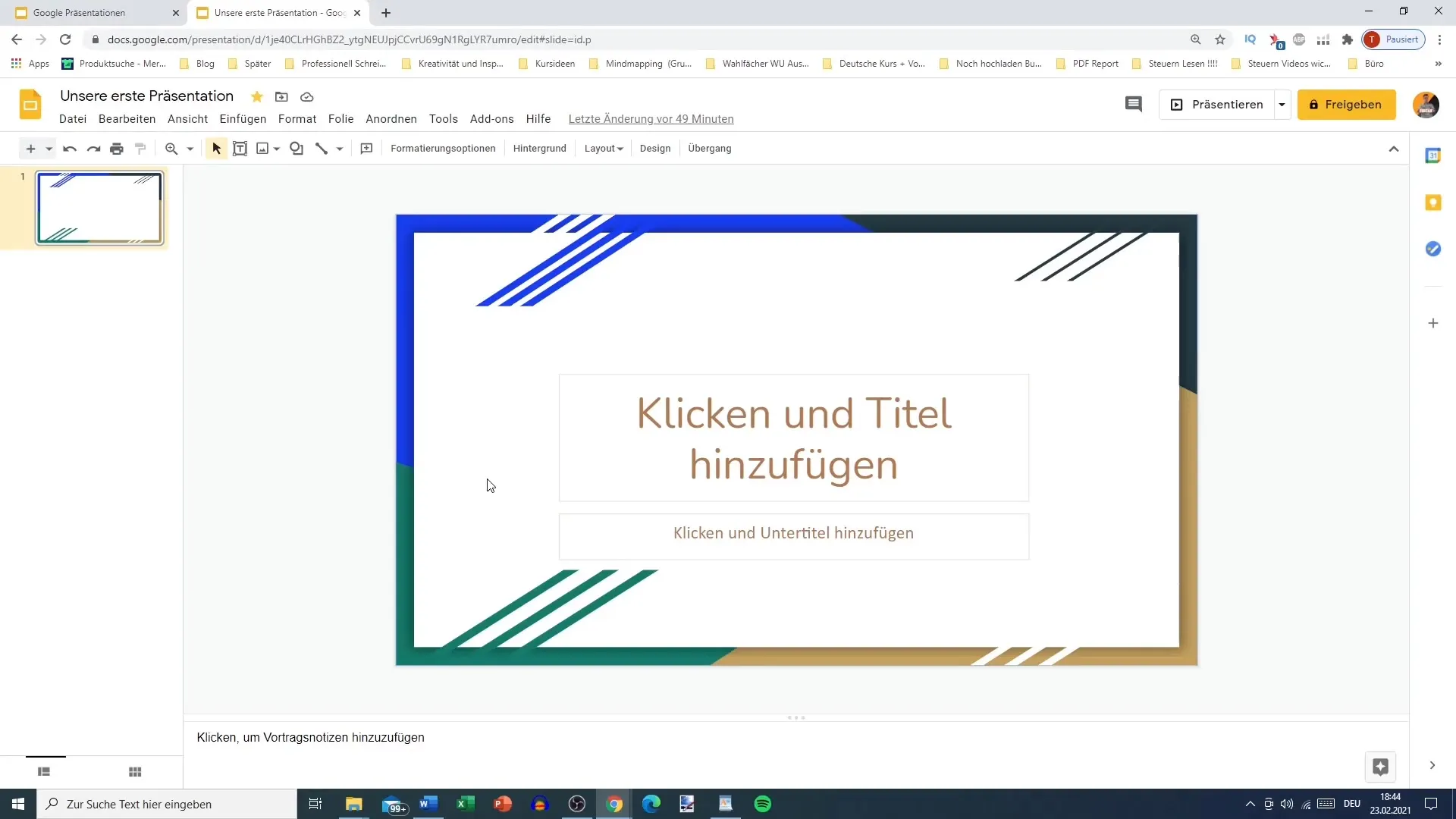Open the Folie menu
The height and width of the screenshot is (819, 1456).
tap(341, 119)
